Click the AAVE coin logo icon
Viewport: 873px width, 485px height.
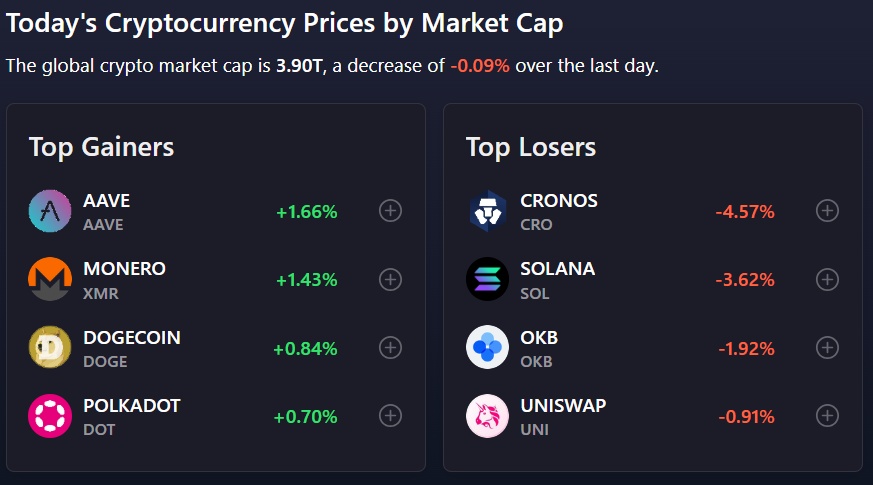[50, 211]
